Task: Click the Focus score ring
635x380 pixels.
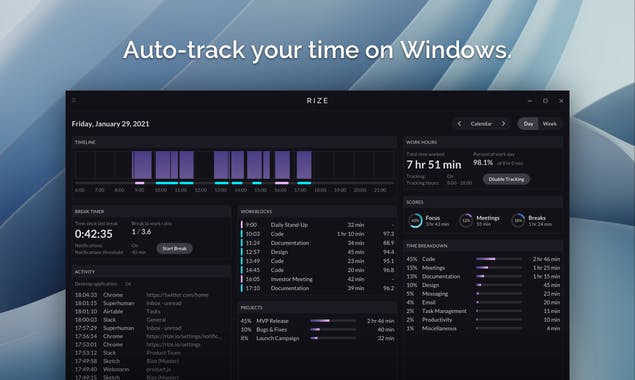Action: (415, 221)
